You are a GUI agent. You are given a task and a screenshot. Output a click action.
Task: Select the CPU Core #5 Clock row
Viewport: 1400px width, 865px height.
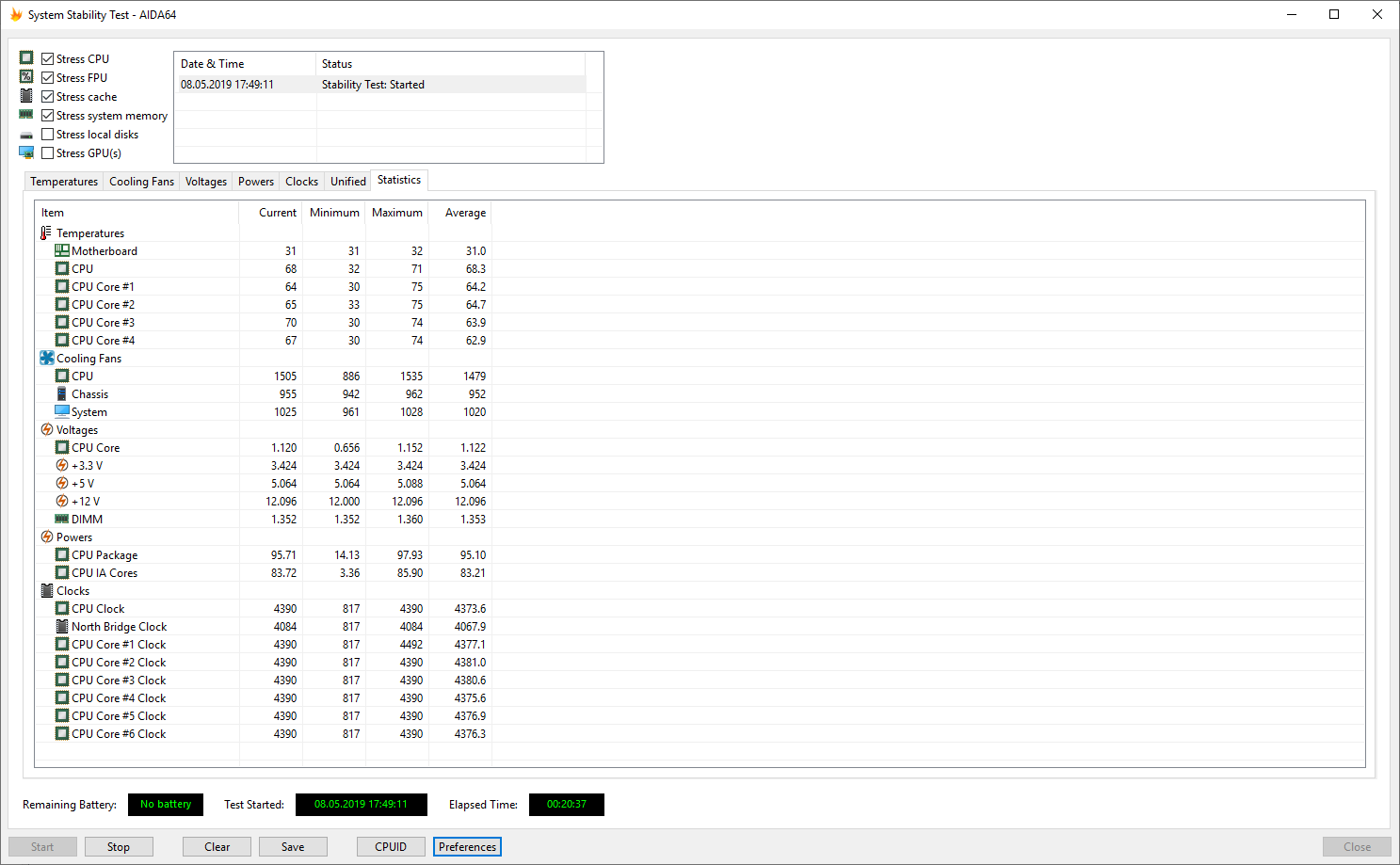coord(264,716)
